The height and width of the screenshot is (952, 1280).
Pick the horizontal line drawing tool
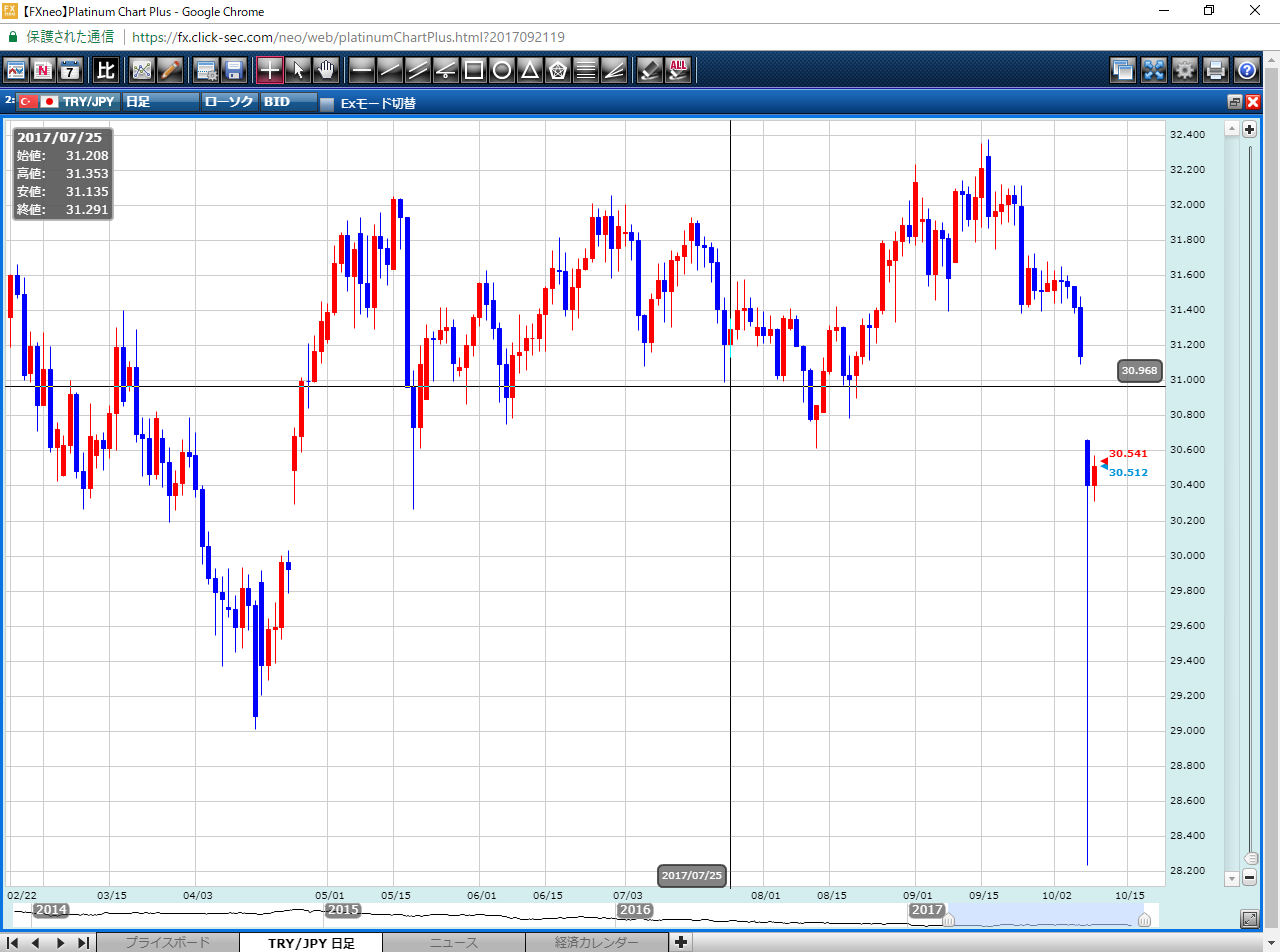[x=362, y=70]
